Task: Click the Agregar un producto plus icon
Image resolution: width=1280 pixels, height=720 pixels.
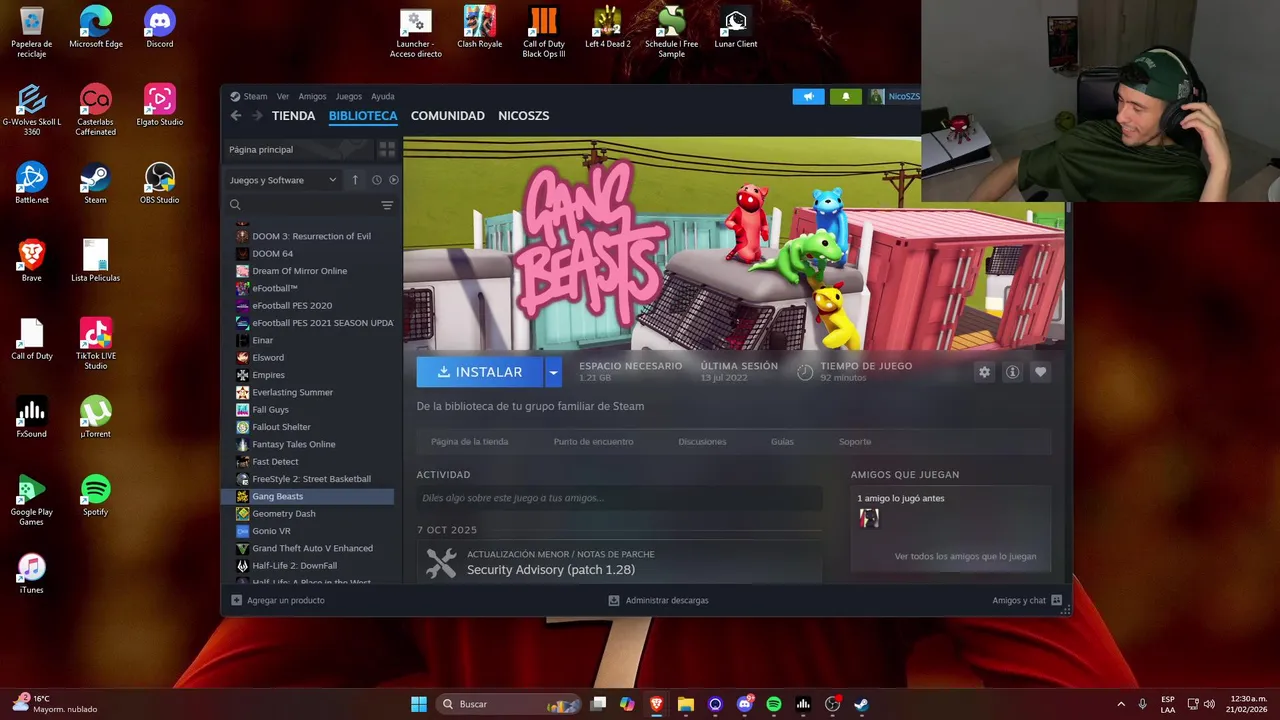Action: [236, 600]
